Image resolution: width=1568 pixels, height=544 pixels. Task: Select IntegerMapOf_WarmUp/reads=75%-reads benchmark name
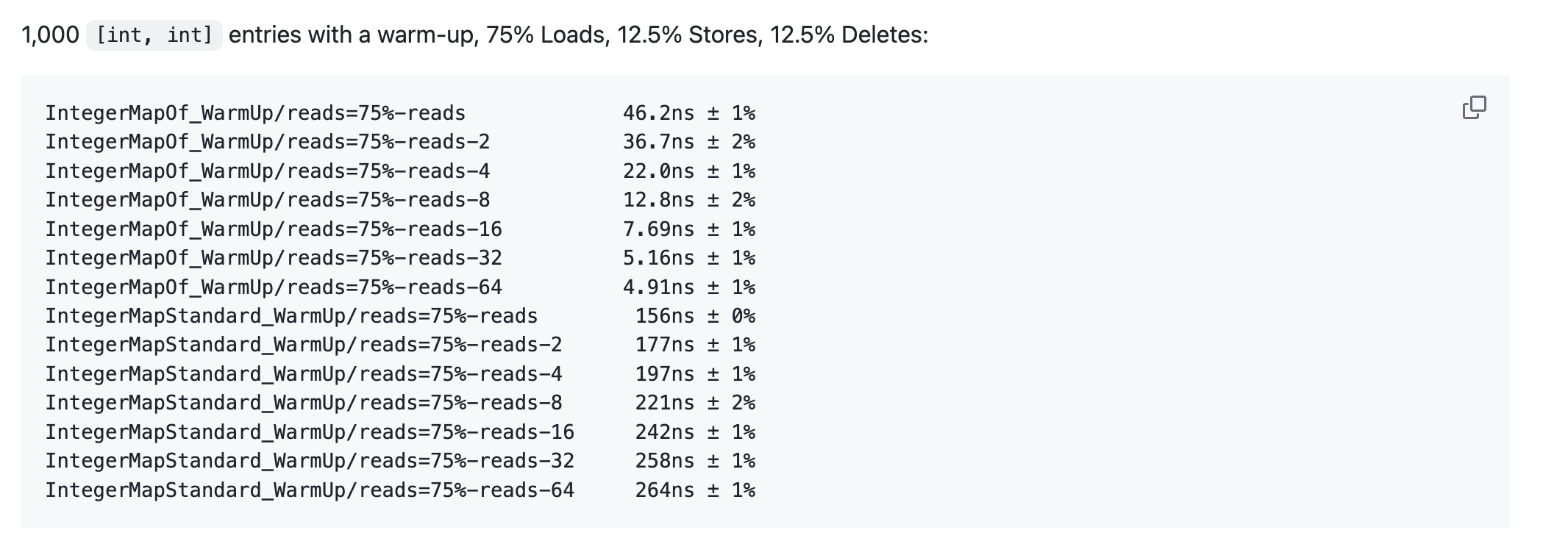click(255, 113)
